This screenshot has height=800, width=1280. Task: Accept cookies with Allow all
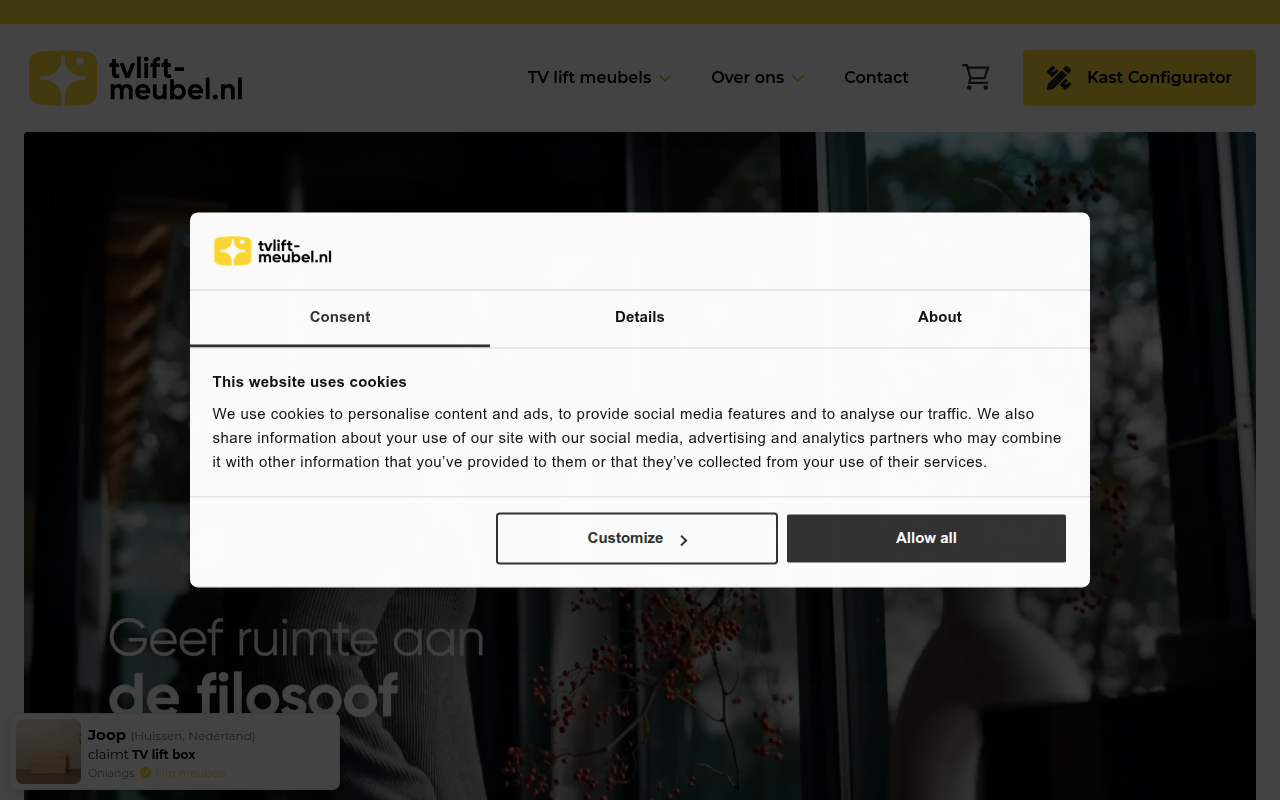[x=926, y=538]
